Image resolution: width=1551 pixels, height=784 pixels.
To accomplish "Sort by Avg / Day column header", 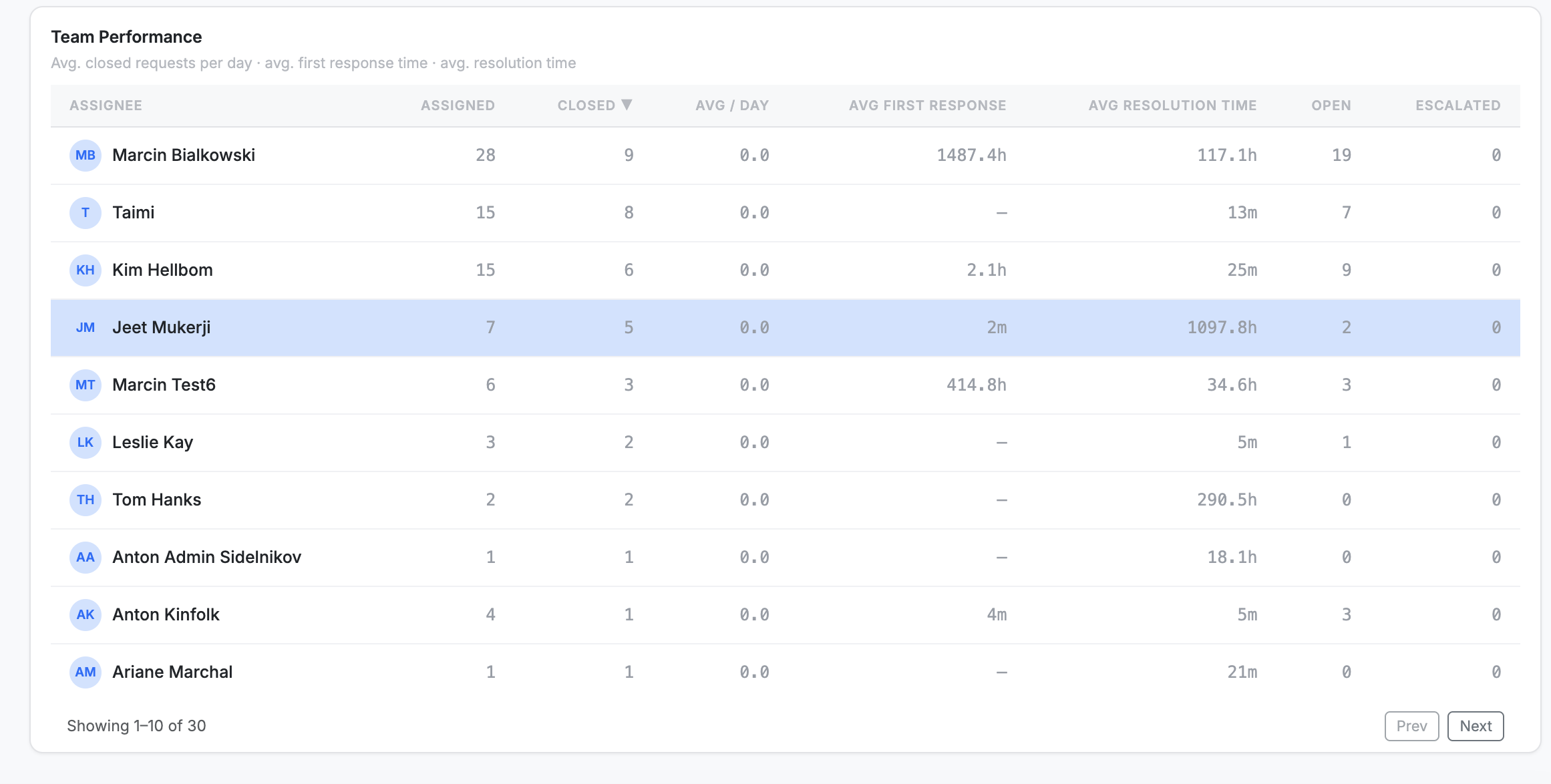I will [732, 106].
